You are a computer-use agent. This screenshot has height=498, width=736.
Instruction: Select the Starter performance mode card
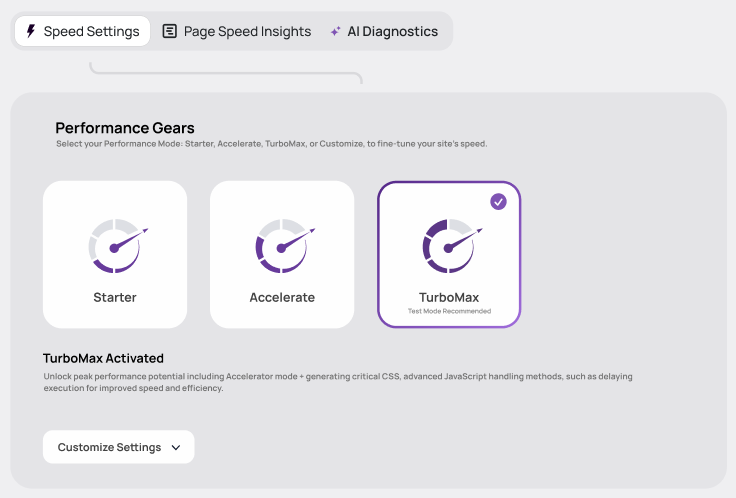115,254
